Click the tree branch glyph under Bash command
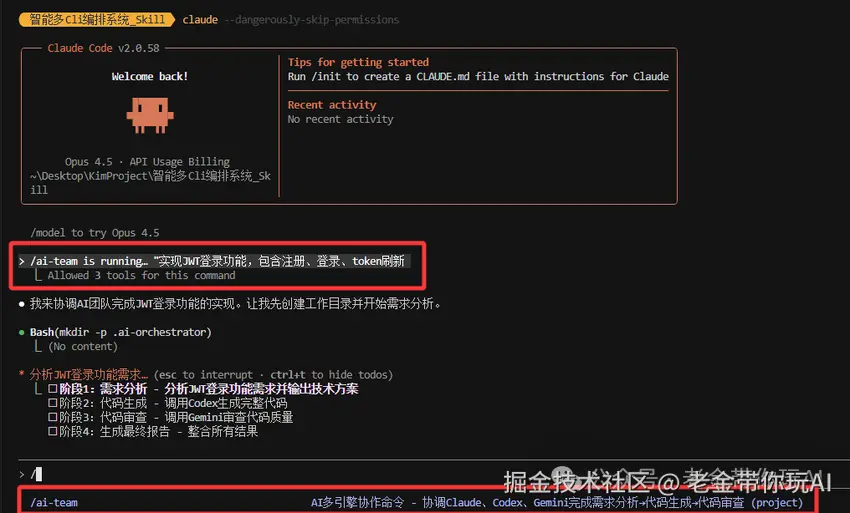 point(38,346)
